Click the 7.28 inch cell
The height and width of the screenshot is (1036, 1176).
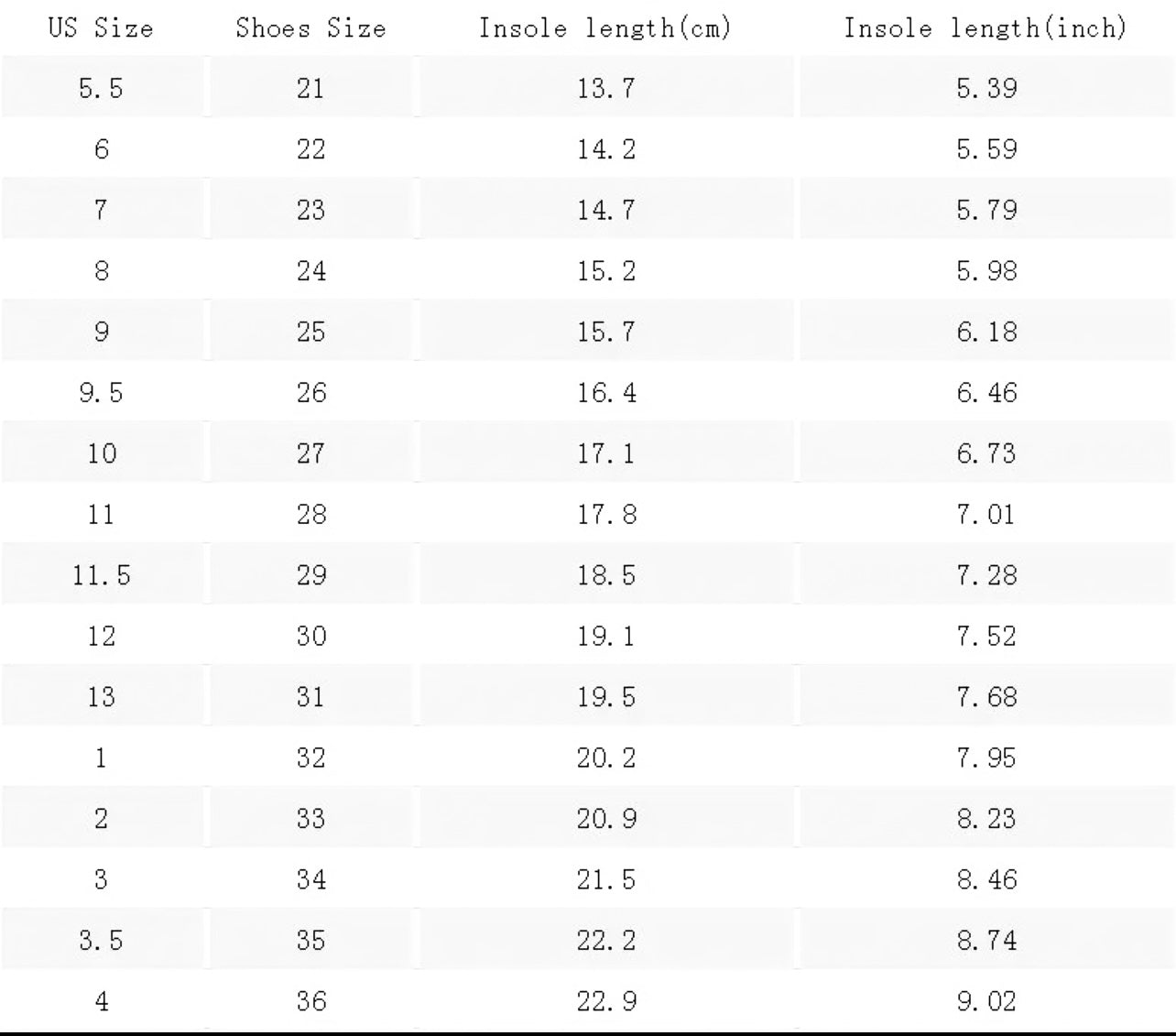point(986,575)
